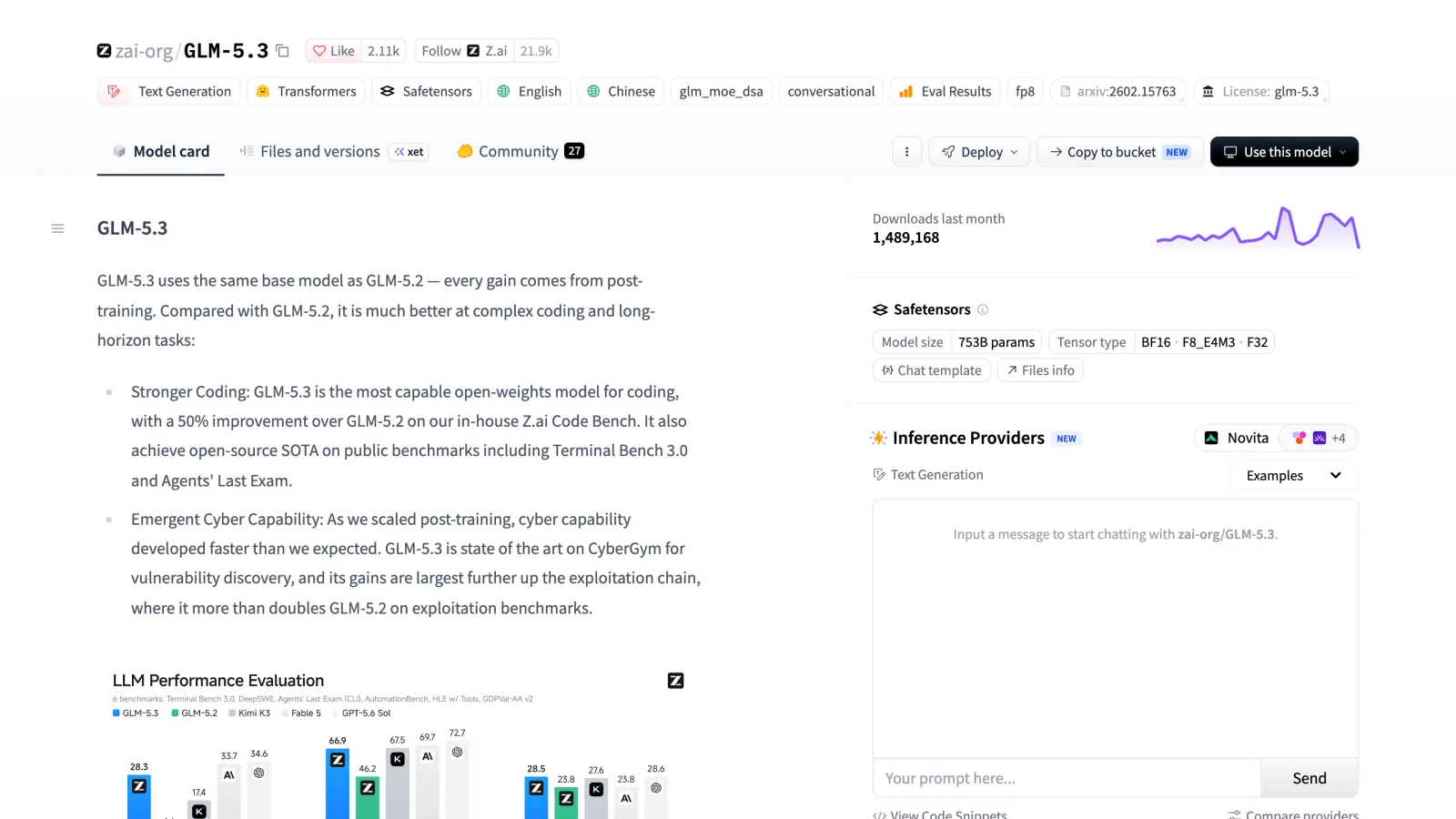Click the Send button
1456x819 pixels.
click(1309, 778)
